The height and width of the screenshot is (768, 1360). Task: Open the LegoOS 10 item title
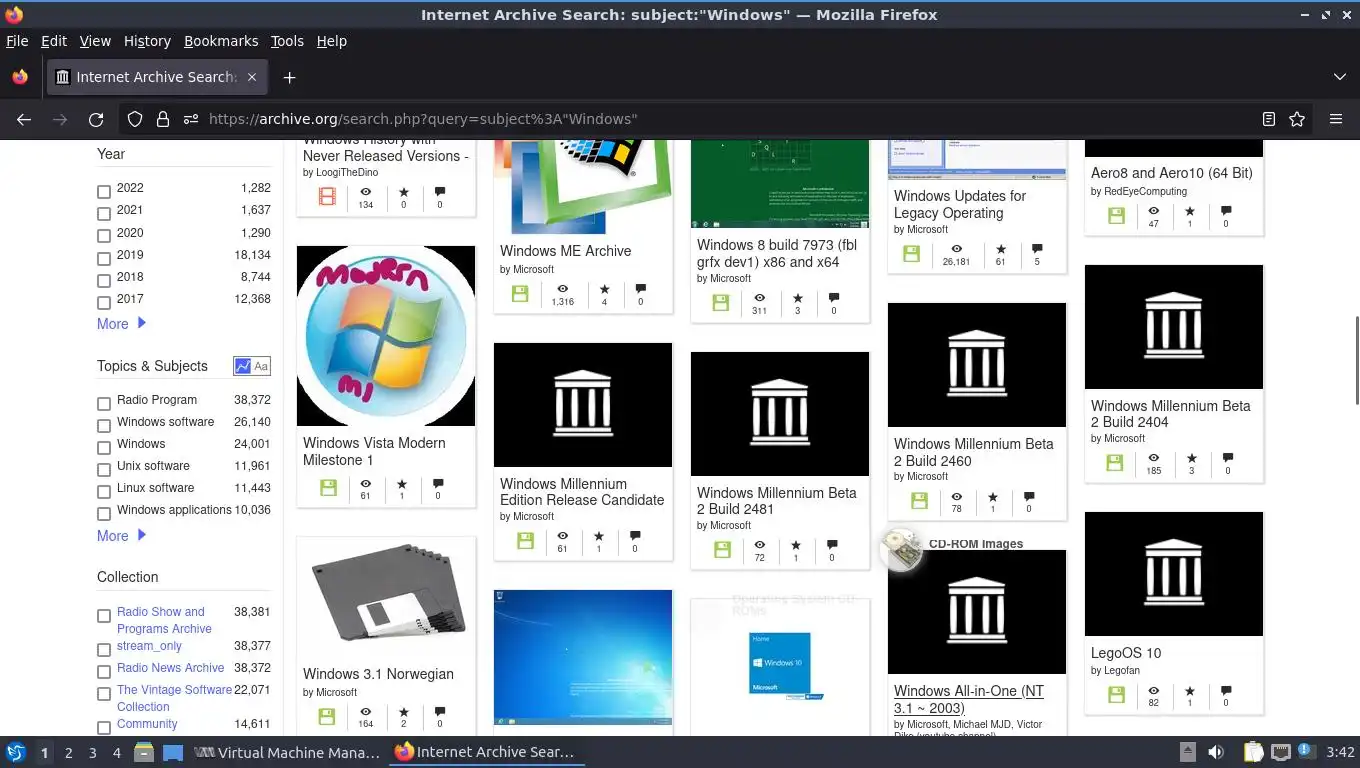(1126, 653)
